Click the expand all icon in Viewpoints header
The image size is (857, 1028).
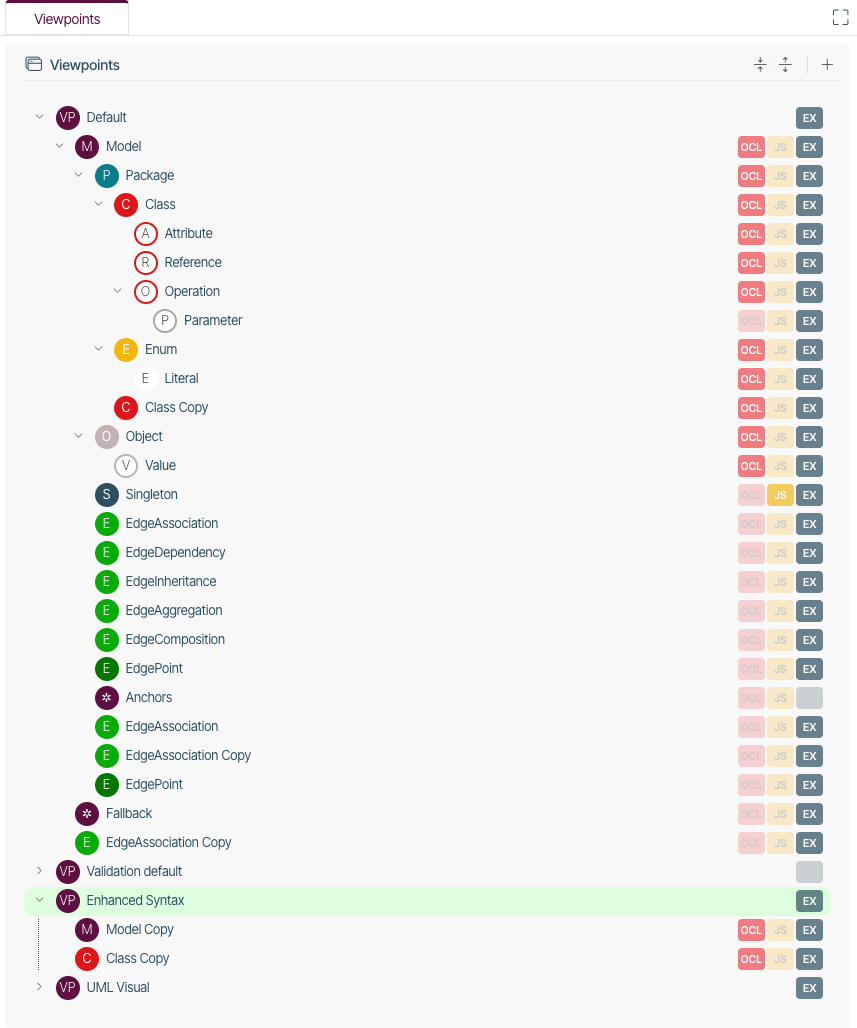tap(785, 64)
